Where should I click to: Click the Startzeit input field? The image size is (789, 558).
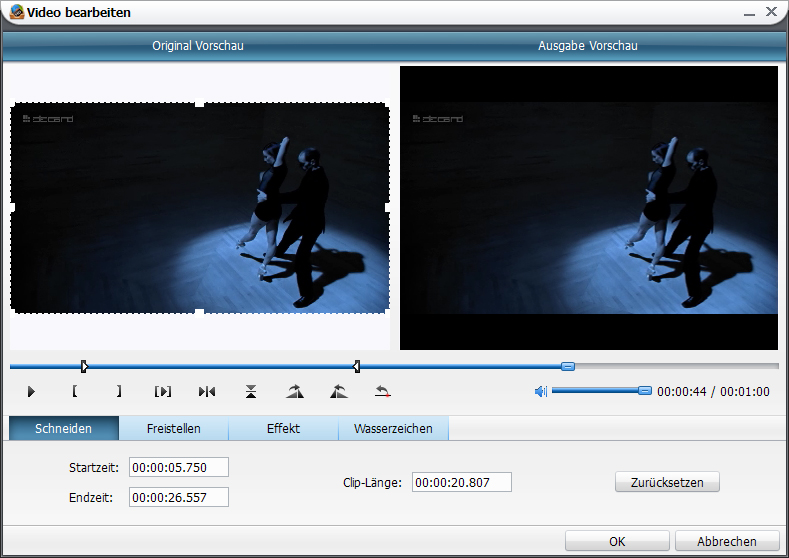179,468
